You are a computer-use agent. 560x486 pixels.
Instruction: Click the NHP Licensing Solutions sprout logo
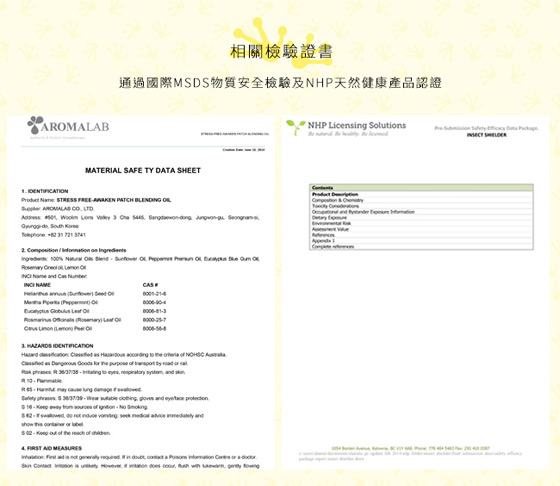tap(295, 127)
